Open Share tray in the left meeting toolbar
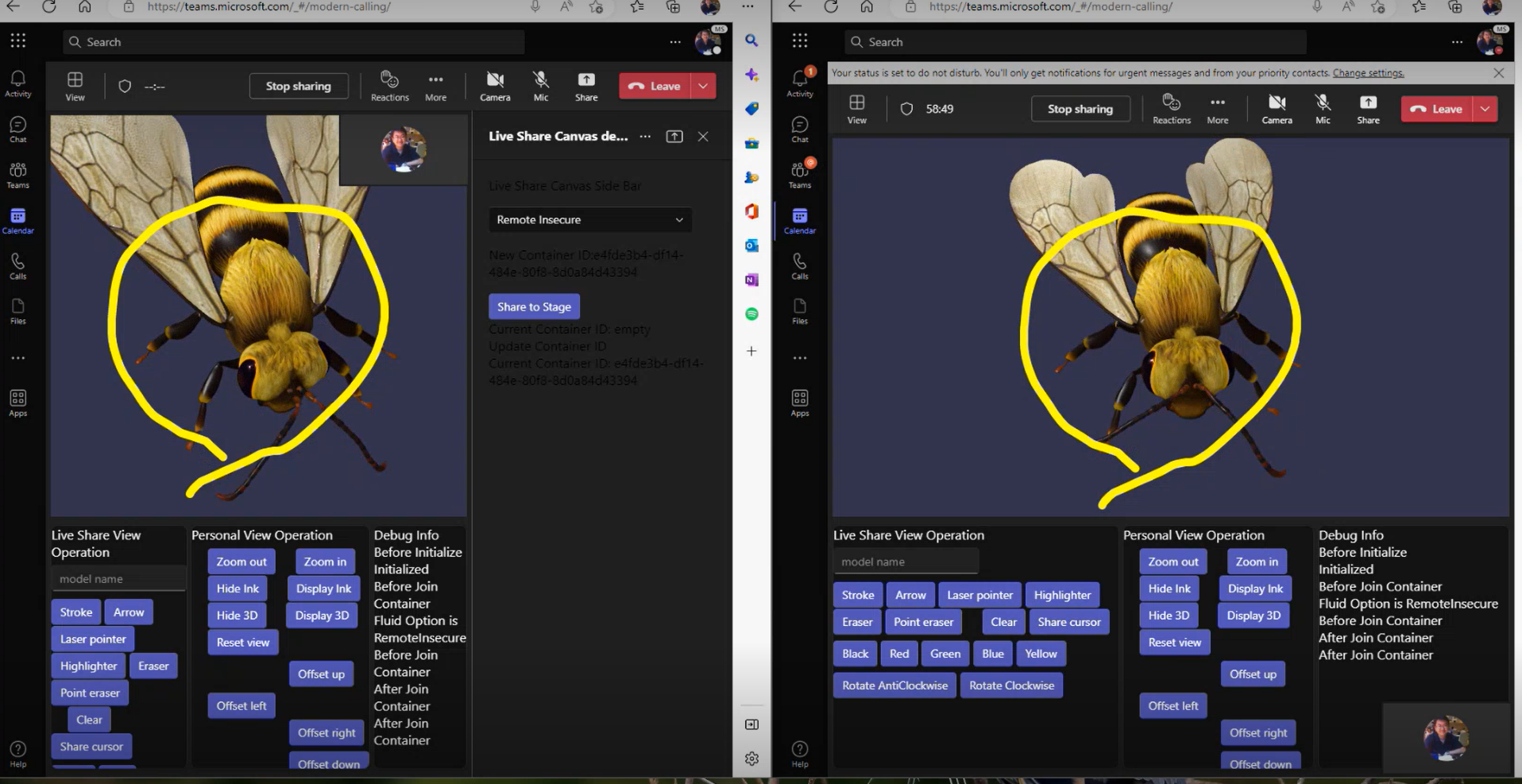 [586, 86]
